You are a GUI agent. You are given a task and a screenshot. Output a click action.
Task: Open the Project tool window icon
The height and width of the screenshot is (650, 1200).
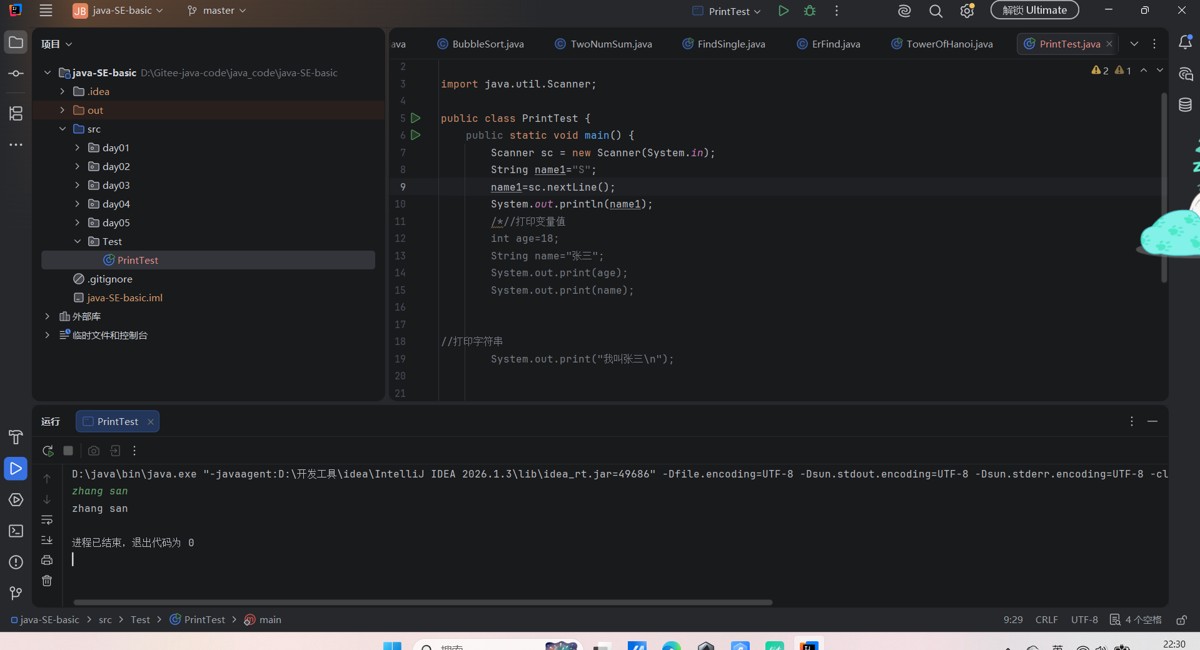tap(16, 43)
